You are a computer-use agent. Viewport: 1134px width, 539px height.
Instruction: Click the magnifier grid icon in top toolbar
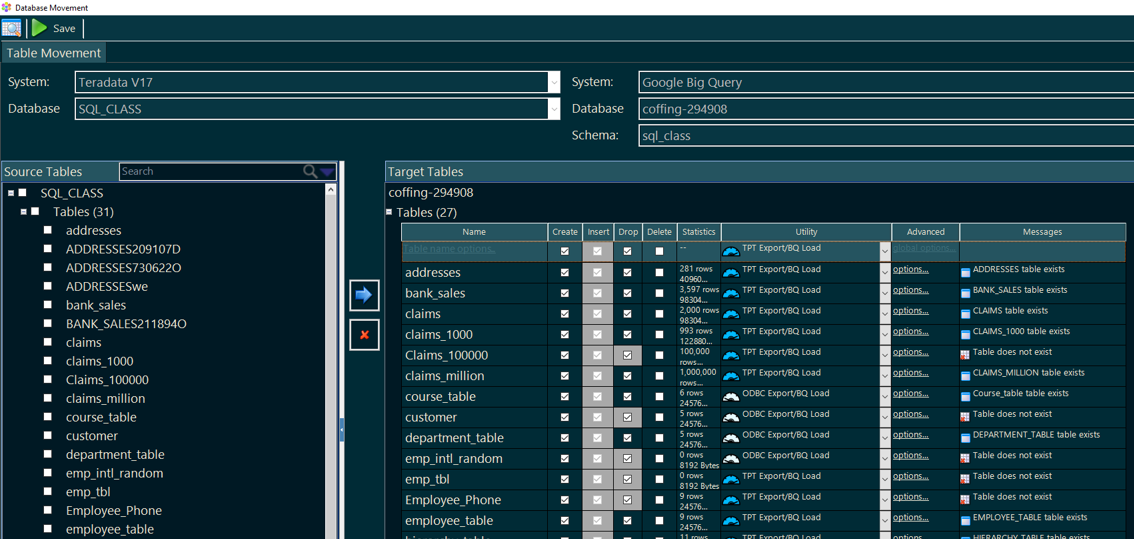[x=12, y=28]
